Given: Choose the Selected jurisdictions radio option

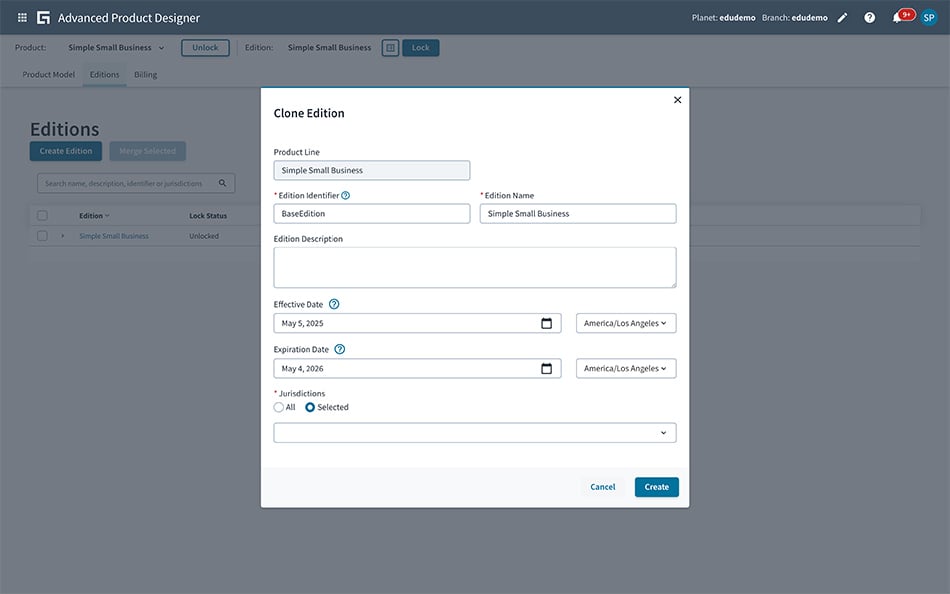Looking at the screenshot, I should coord(310,407).
